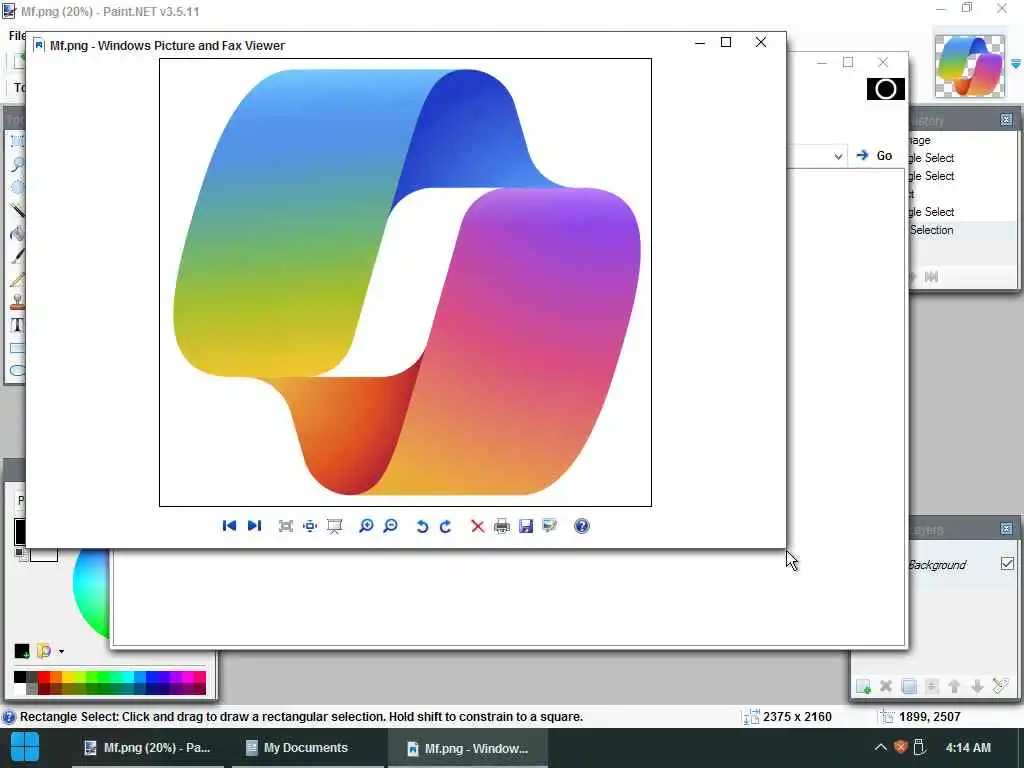Screen dimensions: 1024x768
Task: Click the Zoom In magnifier in viewer
Action: pos(366,526)
